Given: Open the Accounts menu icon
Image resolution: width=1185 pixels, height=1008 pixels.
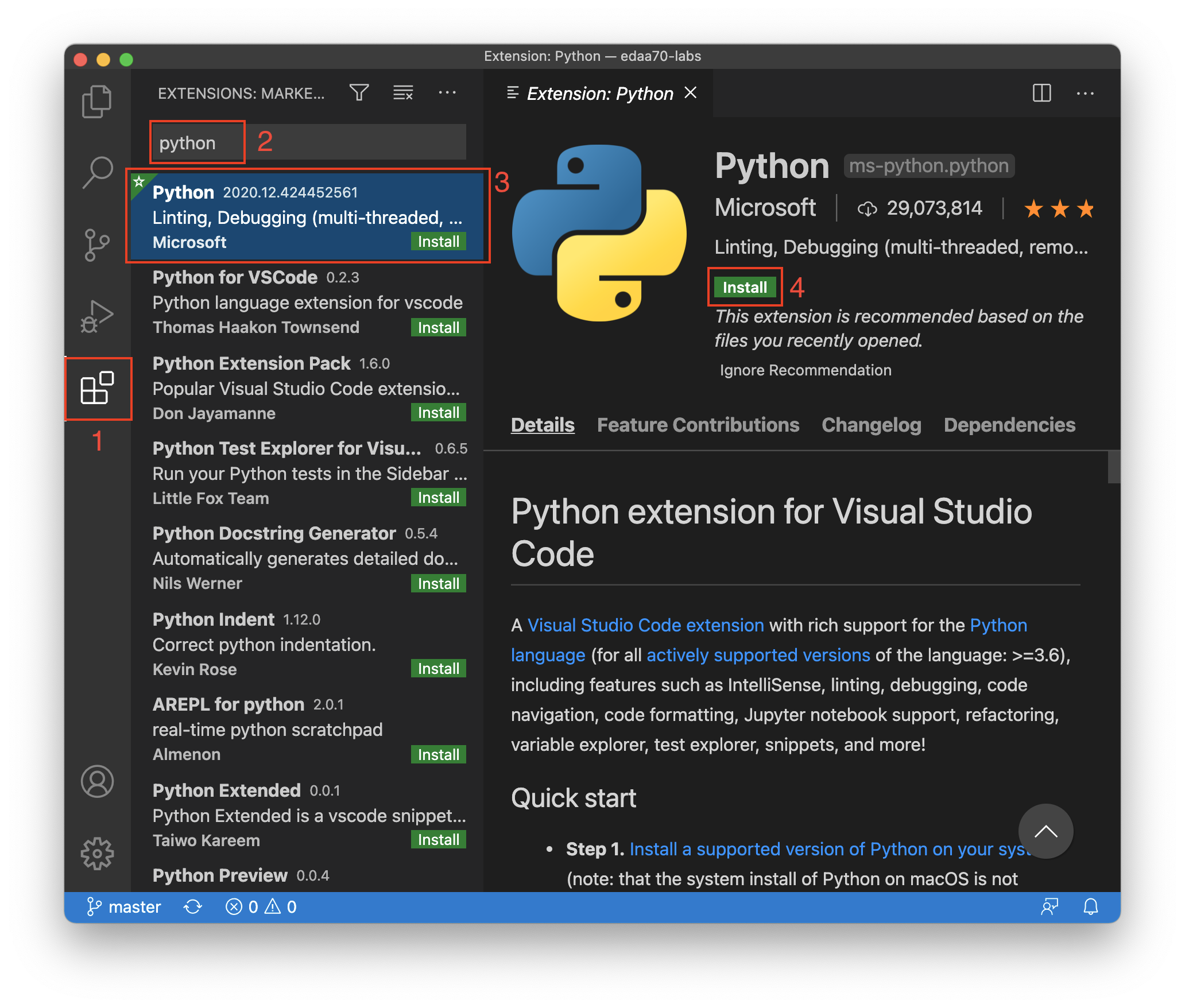Looking at the screenshot, I should tap(97, 781).
